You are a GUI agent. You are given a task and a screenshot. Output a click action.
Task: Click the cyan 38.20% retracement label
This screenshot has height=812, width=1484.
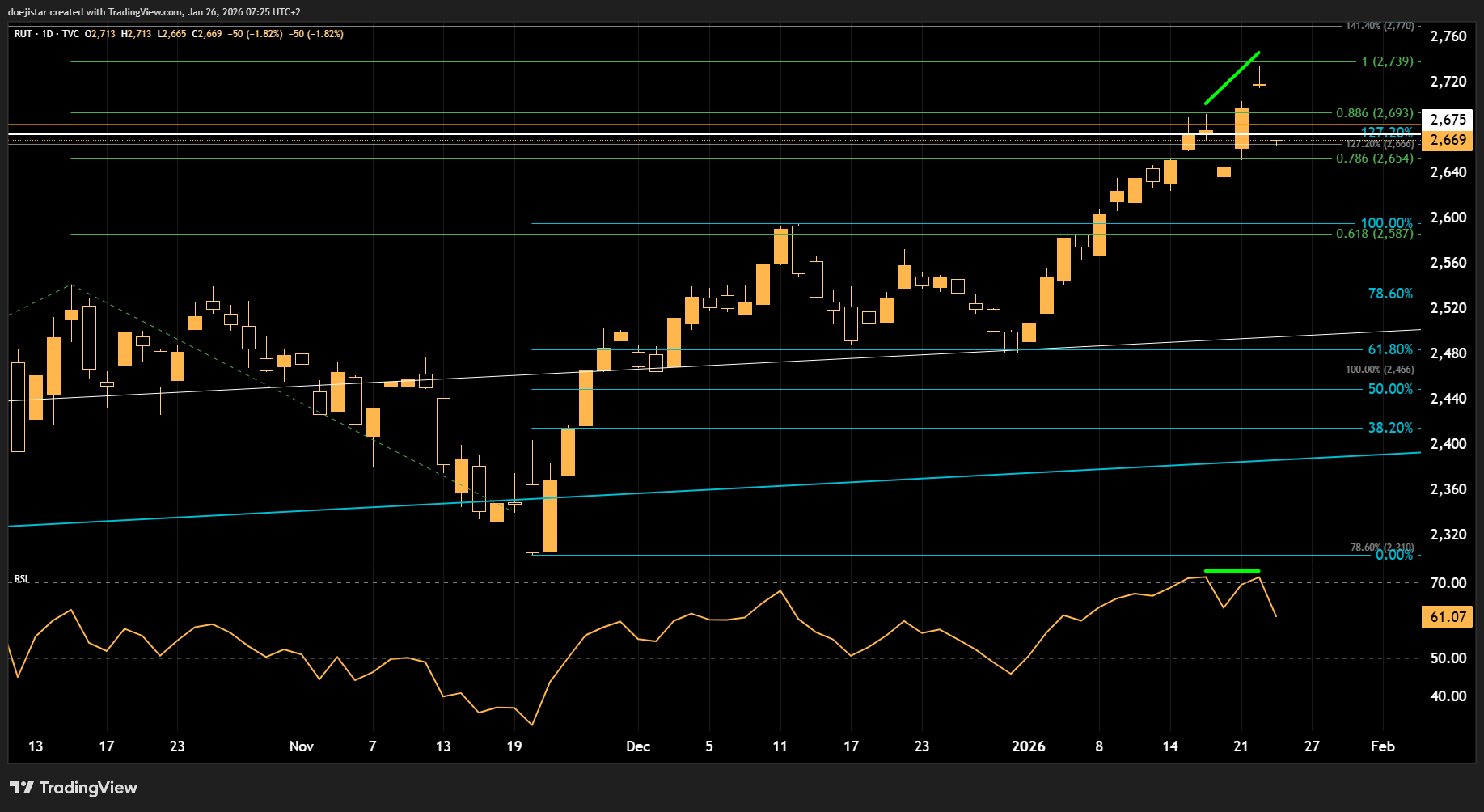[1390, 428]
